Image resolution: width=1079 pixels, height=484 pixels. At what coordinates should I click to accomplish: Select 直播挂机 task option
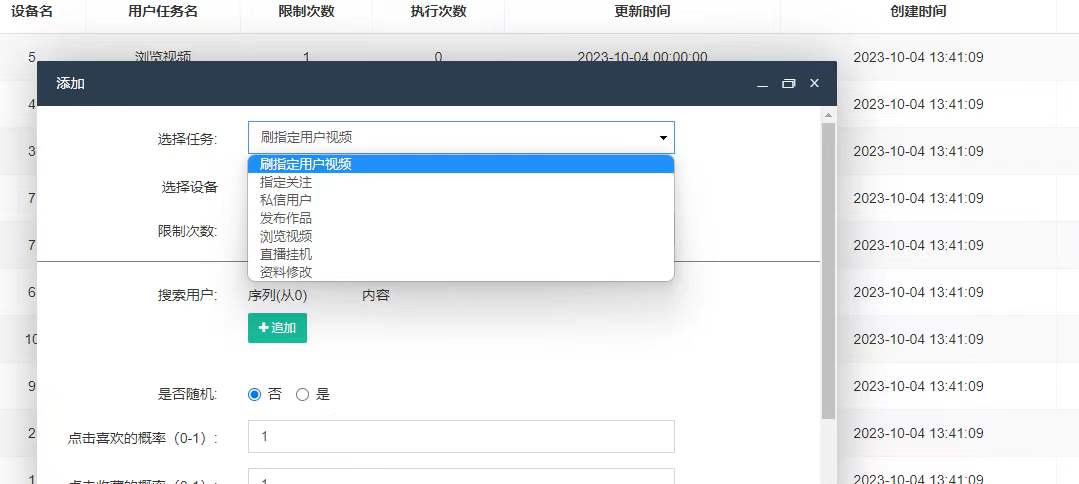286,254
